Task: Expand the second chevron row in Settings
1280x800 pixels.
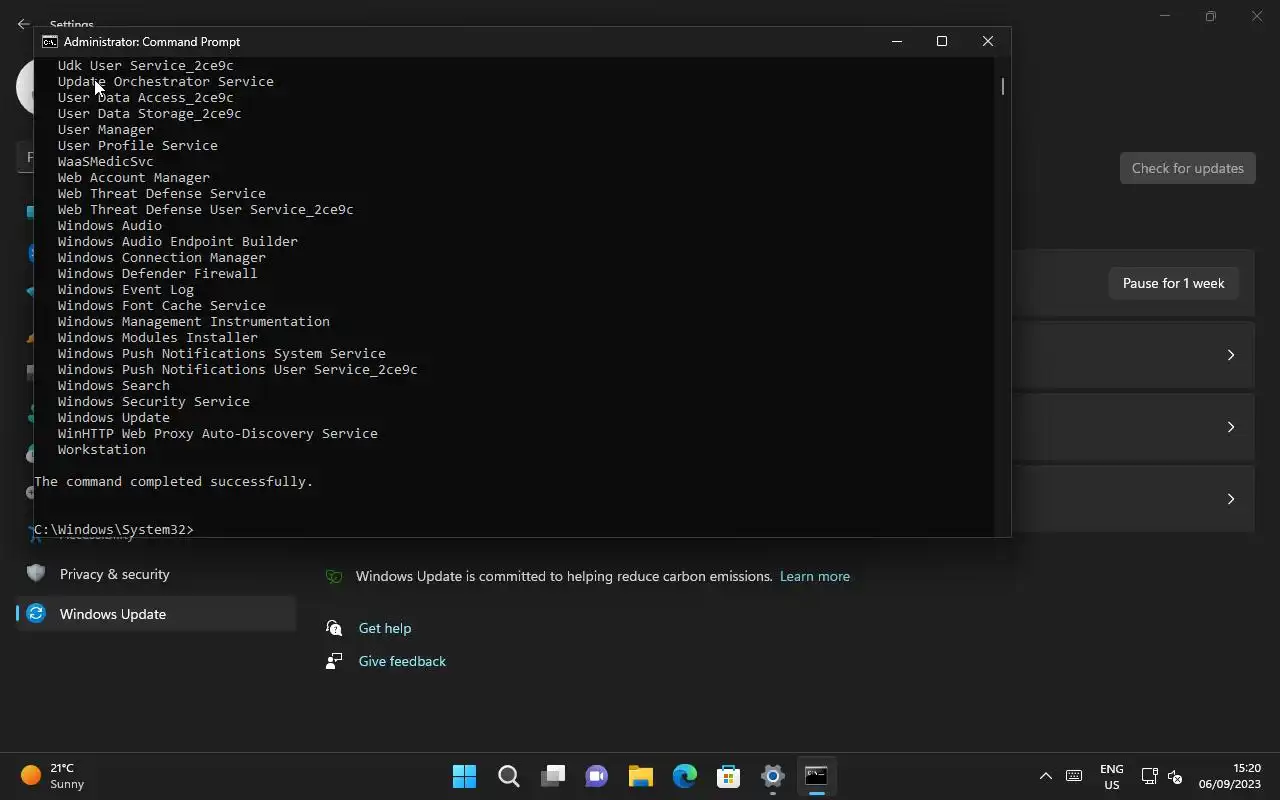Action: [x=1231, y=427]
